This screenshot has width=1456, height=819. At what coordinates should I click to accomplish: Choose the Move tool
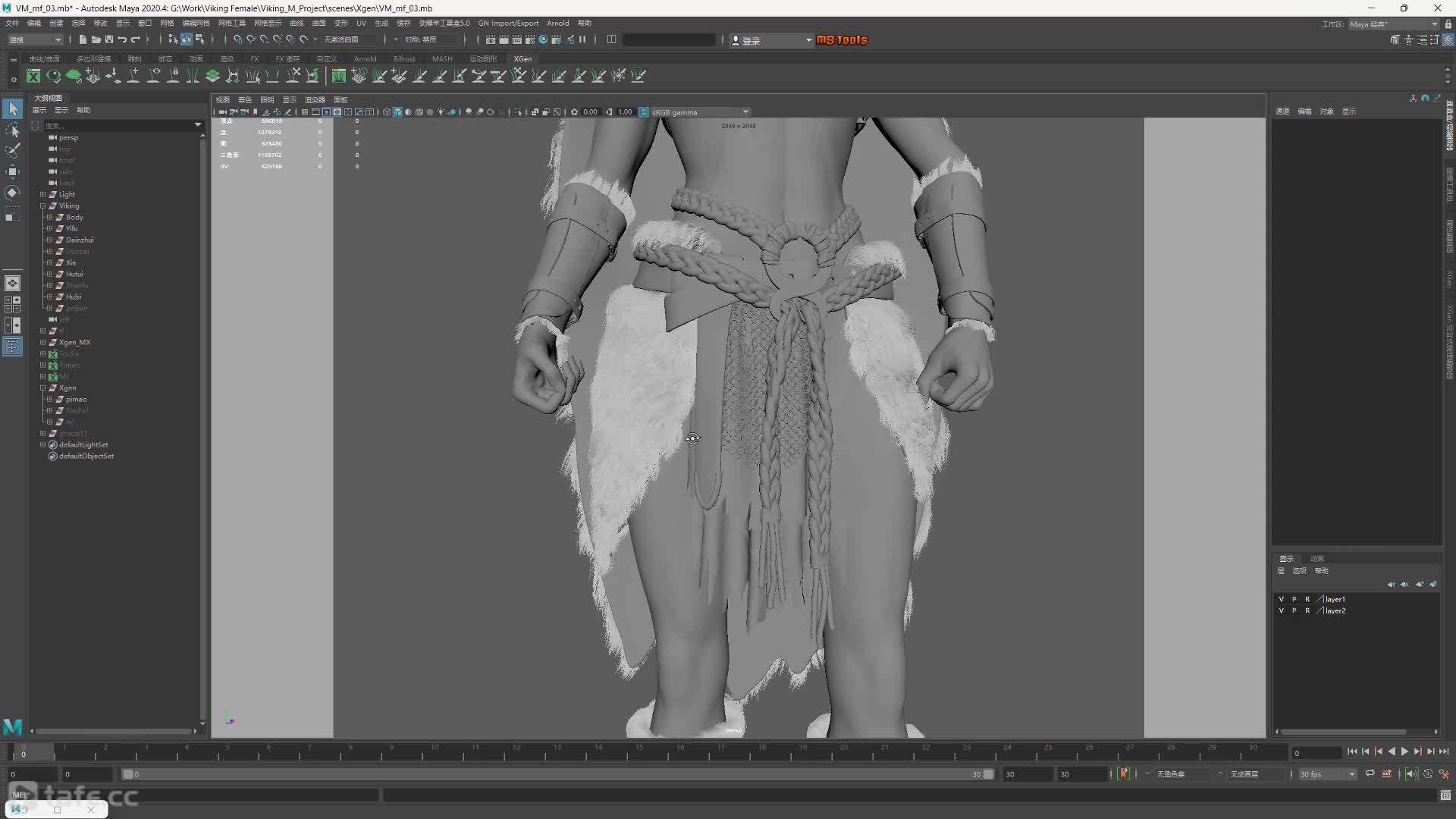click(x=13, y=172)
